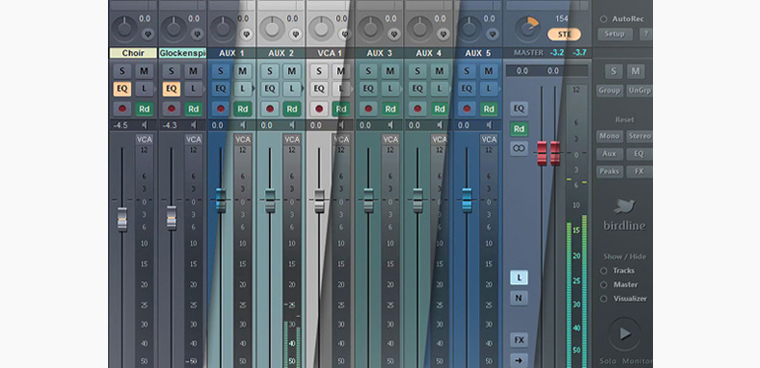The image size is (760, 368).
Task: Click the Setup button
Action: tap(615, 34)
